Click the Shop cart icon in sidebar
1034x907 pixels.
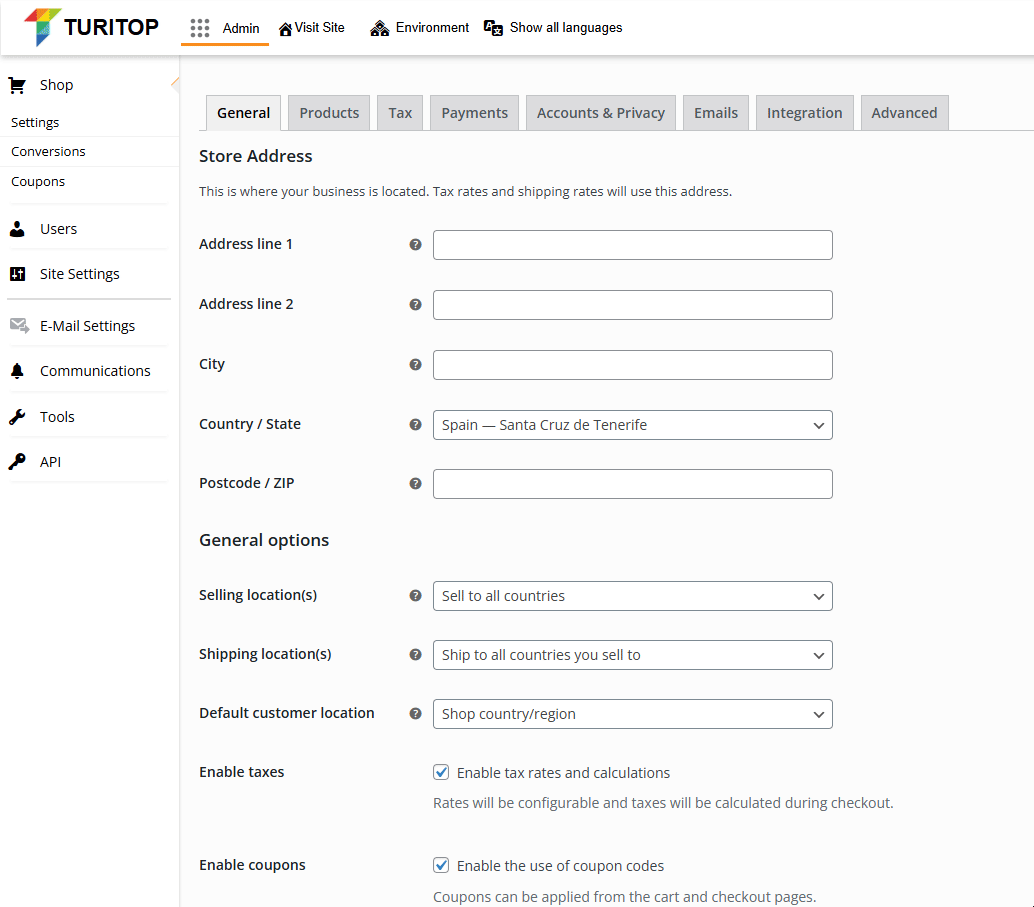[17, 85]
